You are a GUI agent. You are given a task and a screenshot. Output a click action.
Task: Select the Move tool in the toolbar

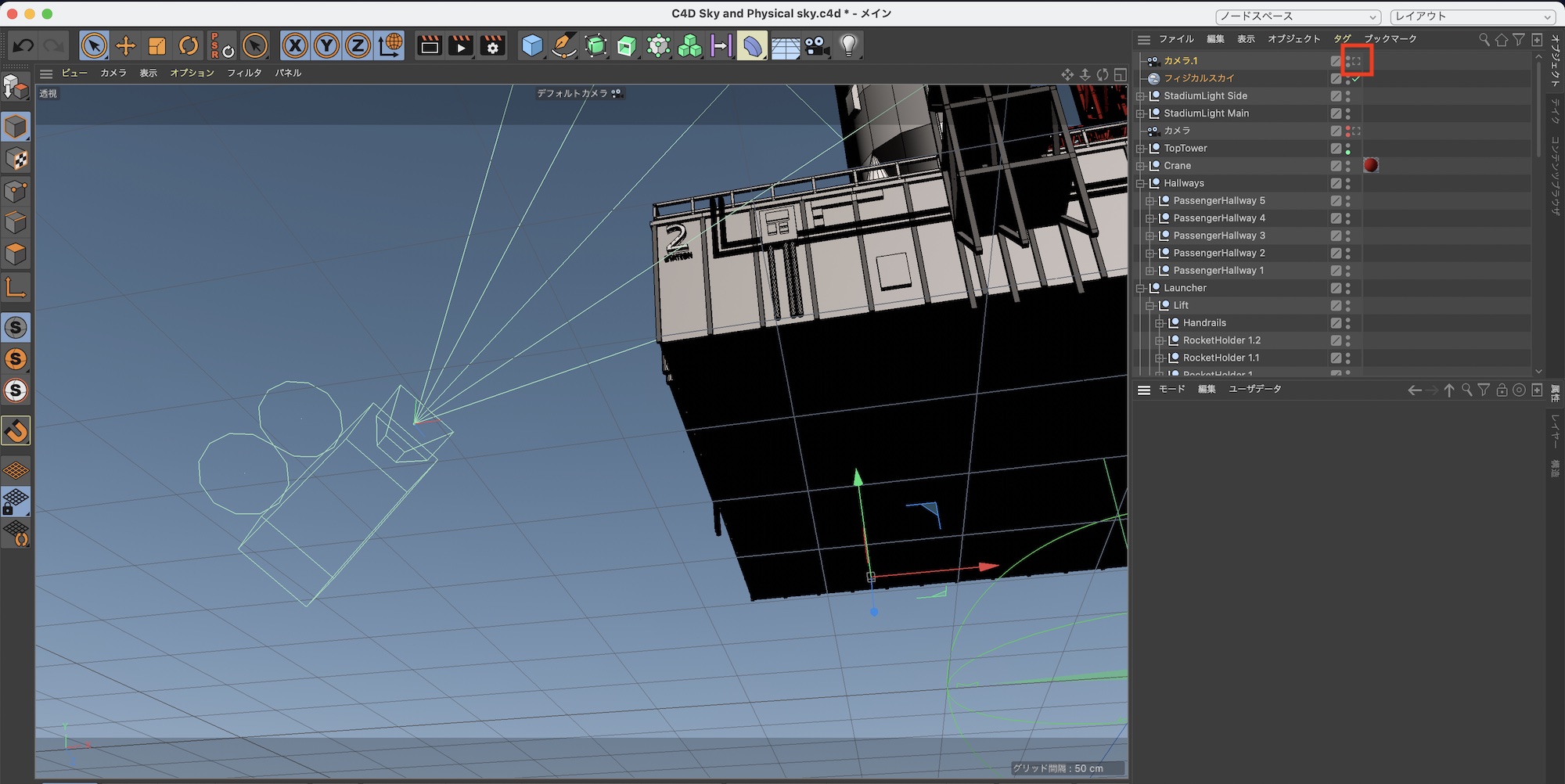125,46
